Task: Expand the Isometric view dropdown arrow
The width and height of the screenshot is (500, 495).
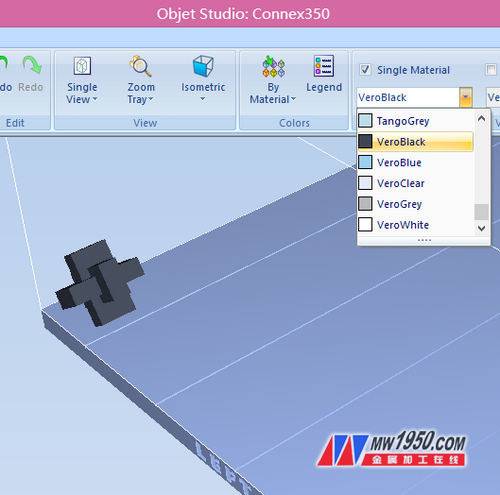Action: pos(203,99)
